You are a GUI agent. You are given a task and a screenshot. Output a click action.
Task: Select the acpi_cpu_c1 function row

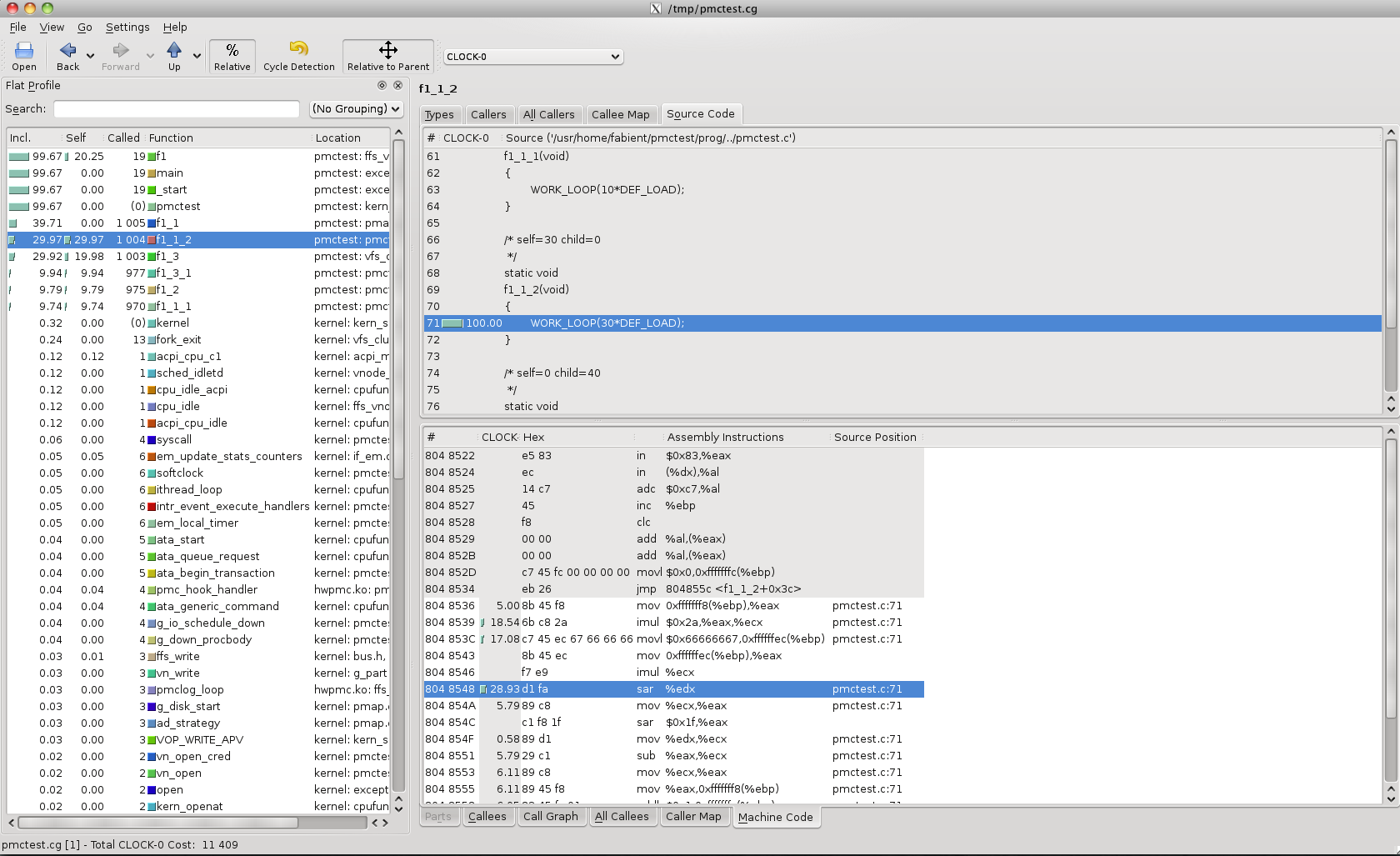[x=198, y=357]
